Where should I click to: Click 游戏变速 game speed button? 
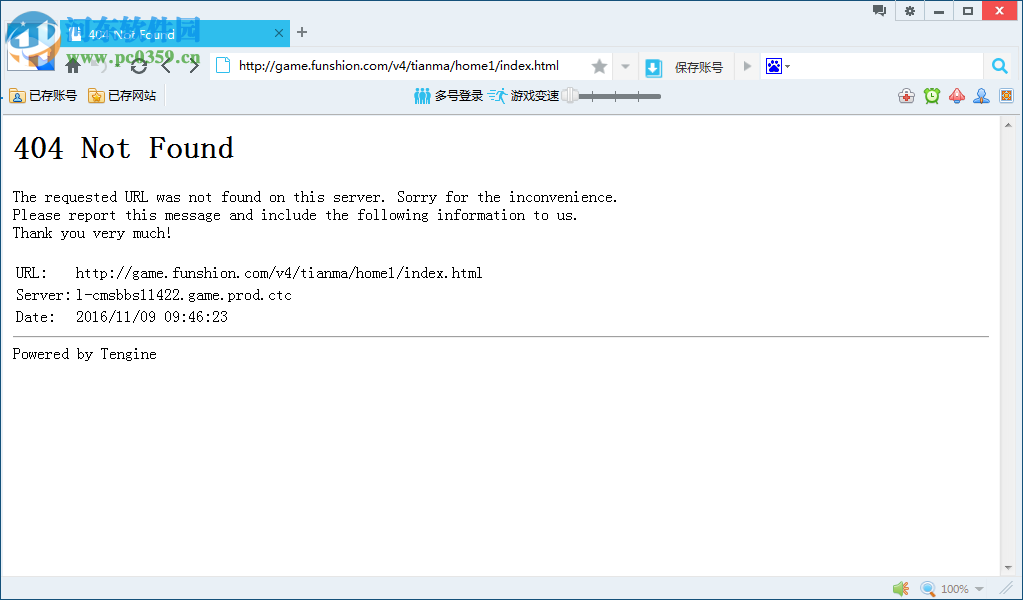tap(524, 96)
